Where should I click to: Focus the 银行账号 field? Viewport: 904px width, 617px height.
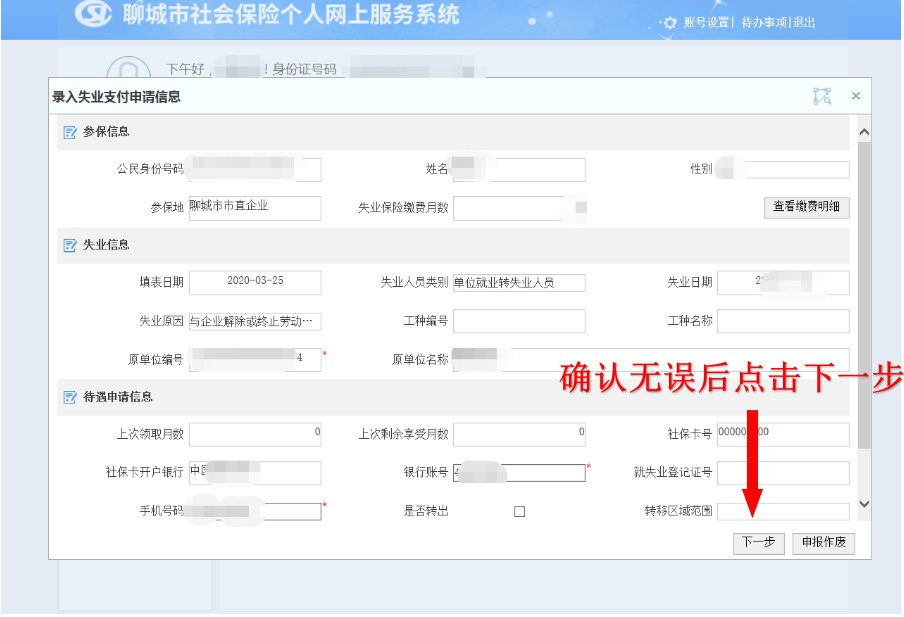pyautogui.click(x=519, y=472)
